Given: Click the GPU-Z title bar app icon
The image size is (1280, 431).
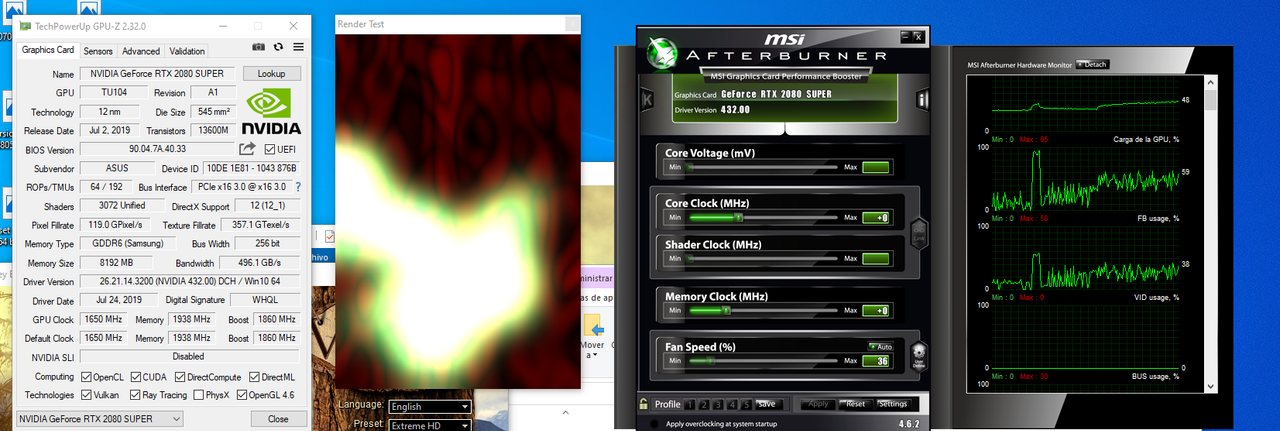Looking at the screenshot, I should [26, 25].
